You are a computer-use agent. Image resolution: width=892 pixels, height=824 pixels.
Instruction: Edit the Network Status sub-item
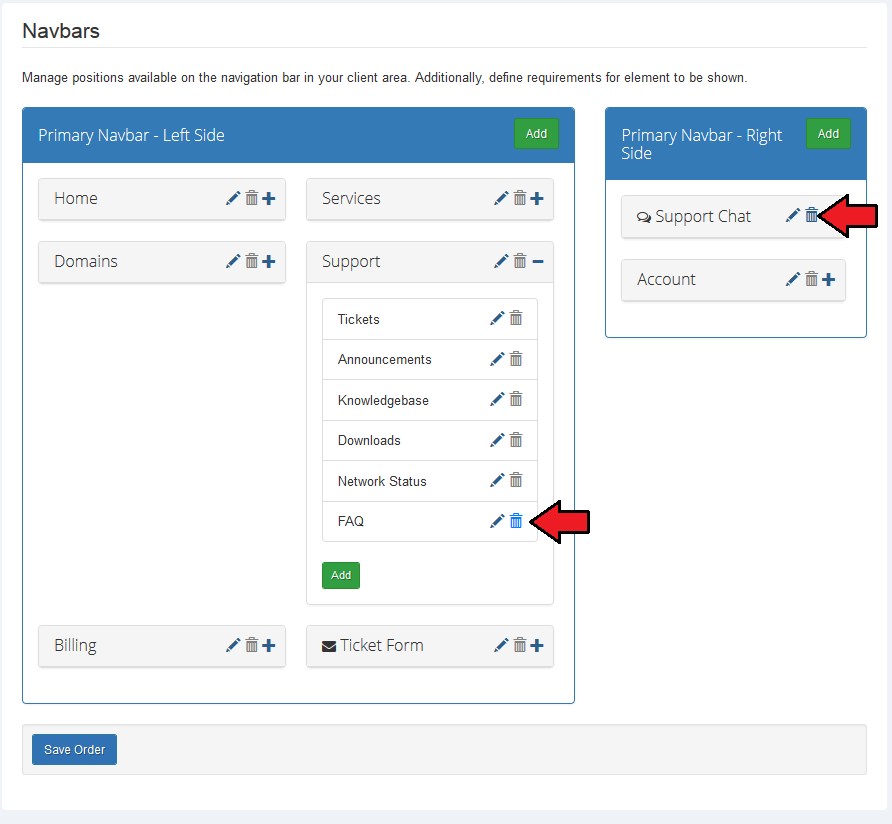(x=497, y=480)
